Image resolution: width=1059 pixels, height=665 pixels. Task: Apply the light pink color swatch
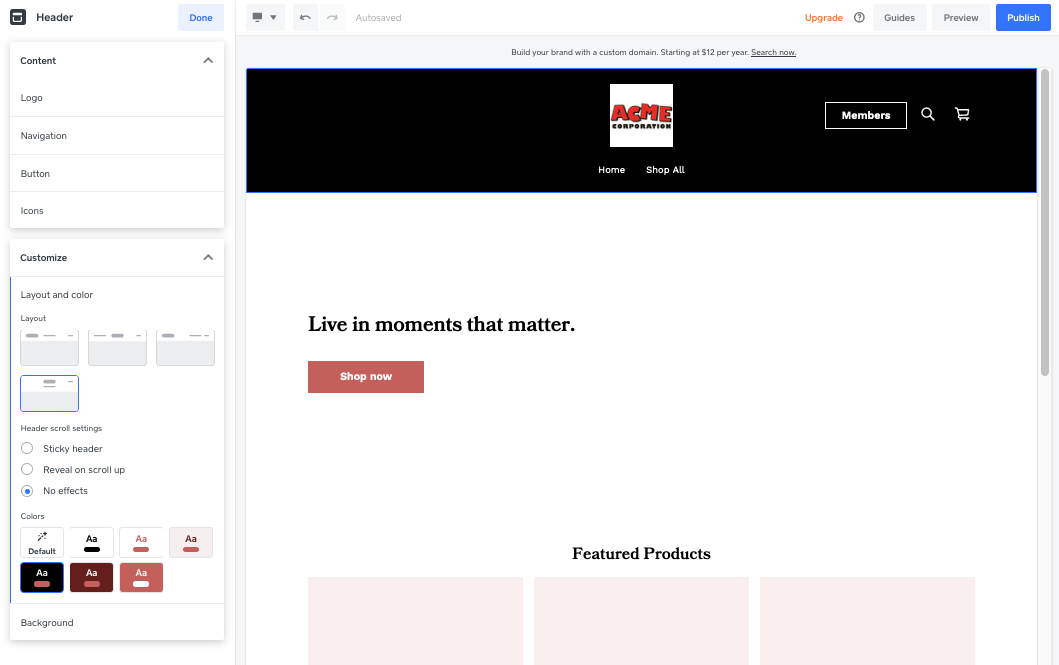[191, 543]
